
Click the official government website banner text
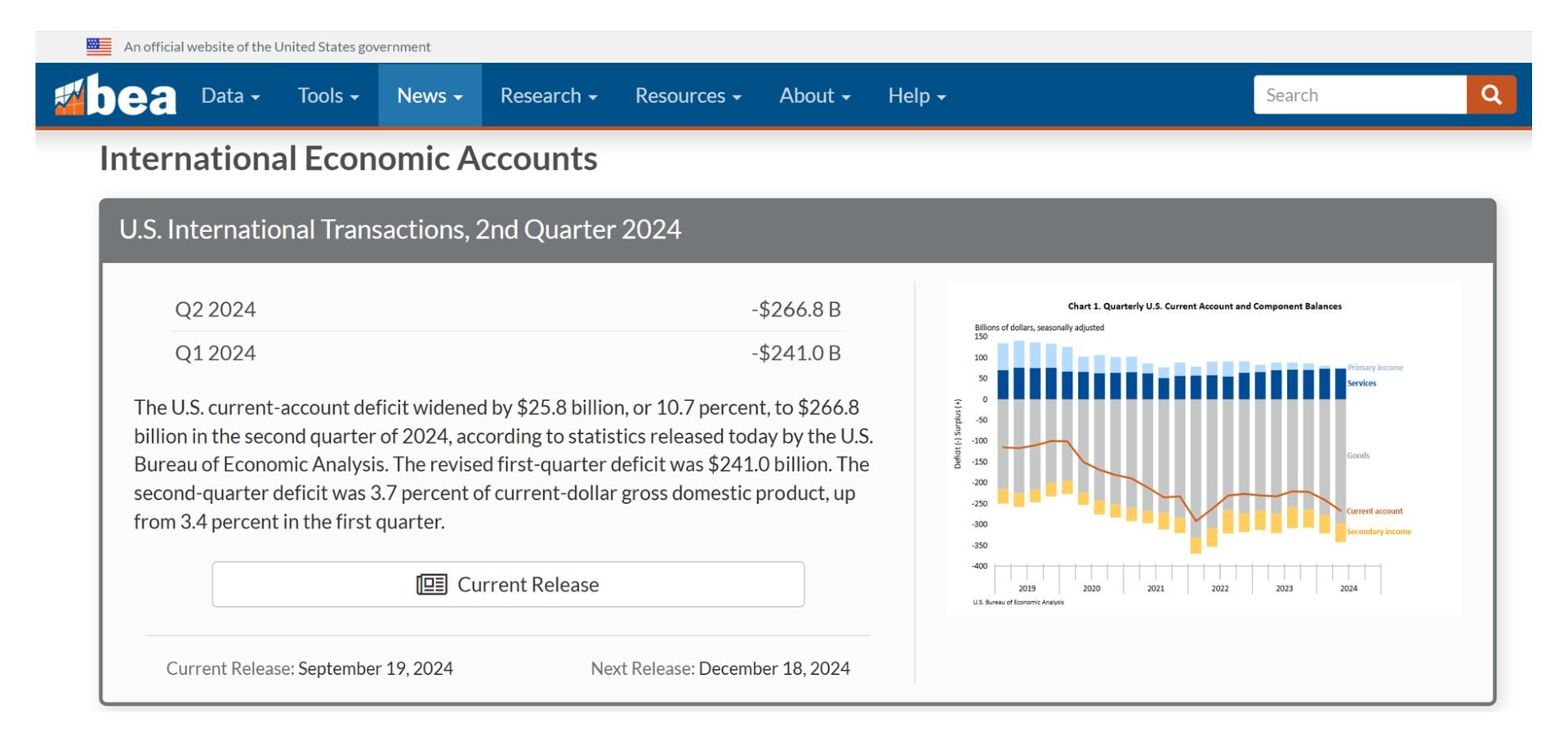(277, 47)
